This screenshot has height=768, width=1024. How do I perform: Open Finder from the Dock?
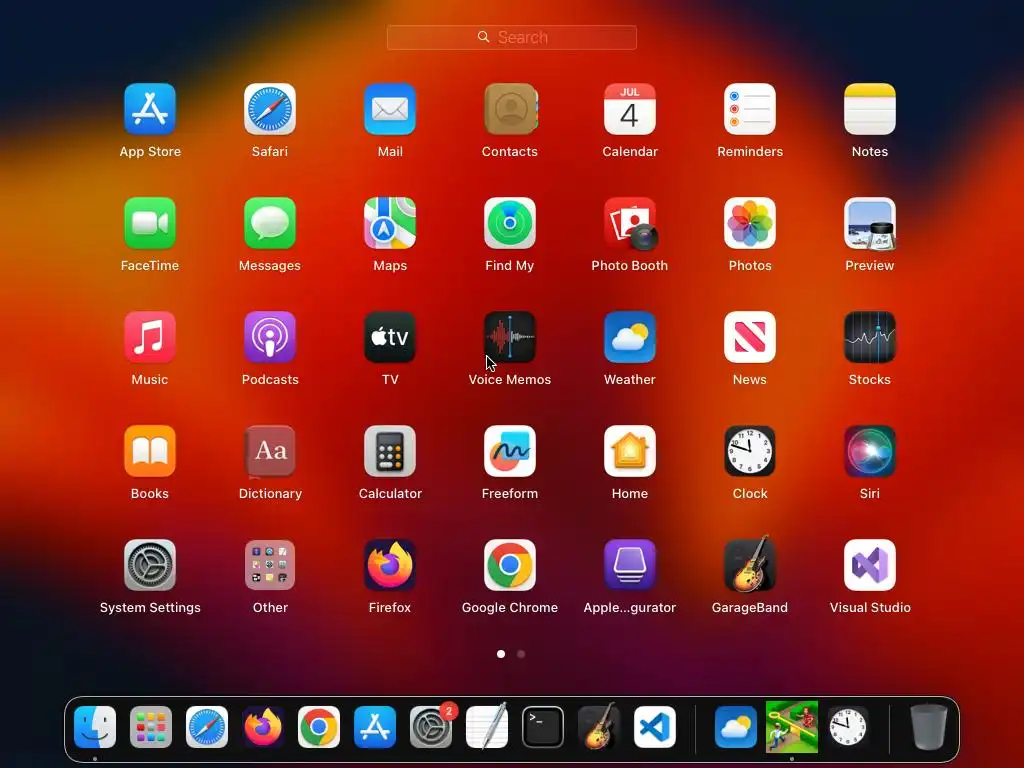pyautogui.click(x=95, y=727)
